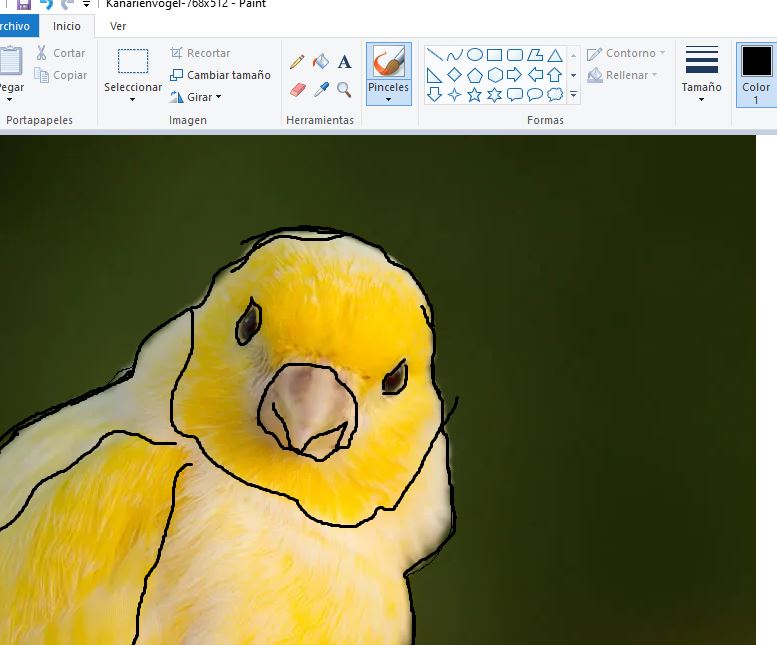Open the Archivo menu
777x645 pixels.
point(14,26)
